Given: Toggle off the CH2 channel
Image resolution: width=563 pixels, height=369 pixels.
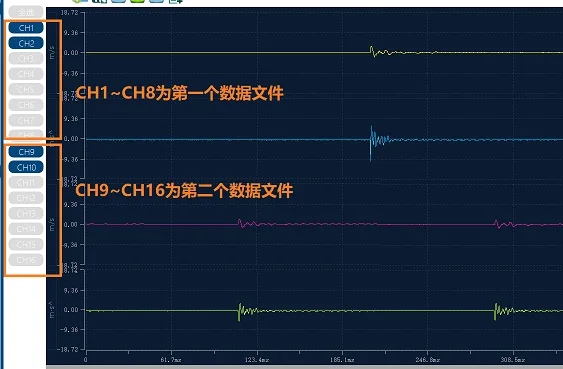Looking at the screenshot, I should point(26,43).
